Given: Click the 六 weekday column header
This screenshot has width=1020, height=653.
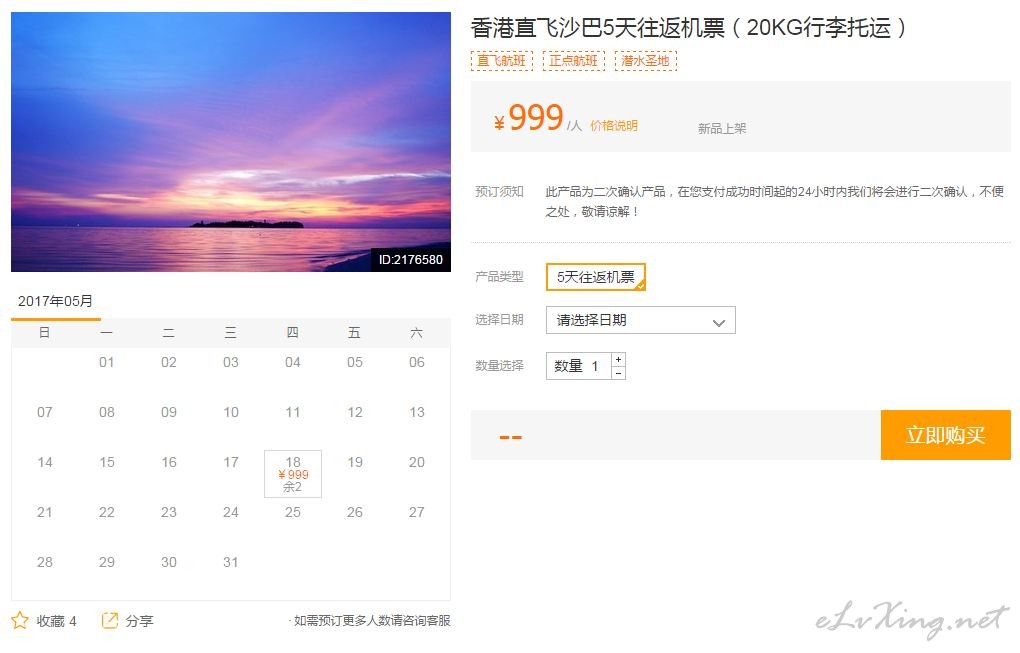Looking at the screenshot, I should (x=417, y=333).
